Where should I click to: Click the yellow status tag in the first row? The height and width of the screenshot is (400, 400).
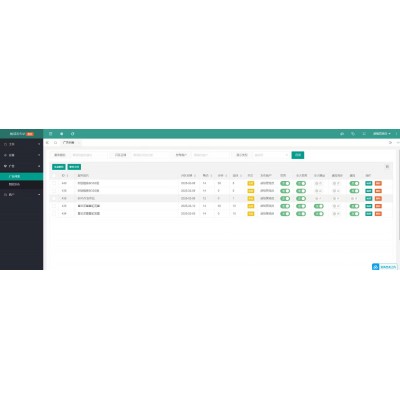(251, 183)
